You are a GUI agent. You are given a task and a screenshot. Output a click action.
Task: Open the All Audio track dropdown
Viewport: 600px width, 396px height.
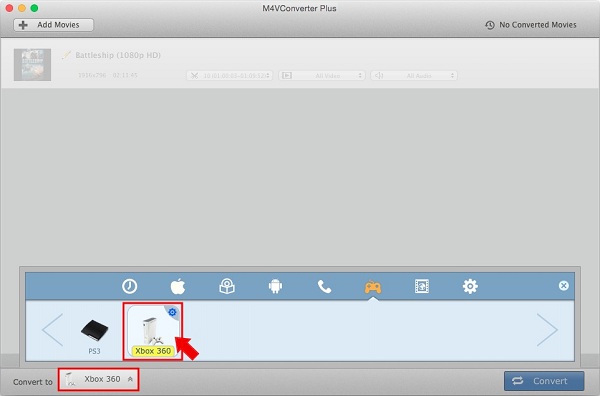[x=414, y=75]
